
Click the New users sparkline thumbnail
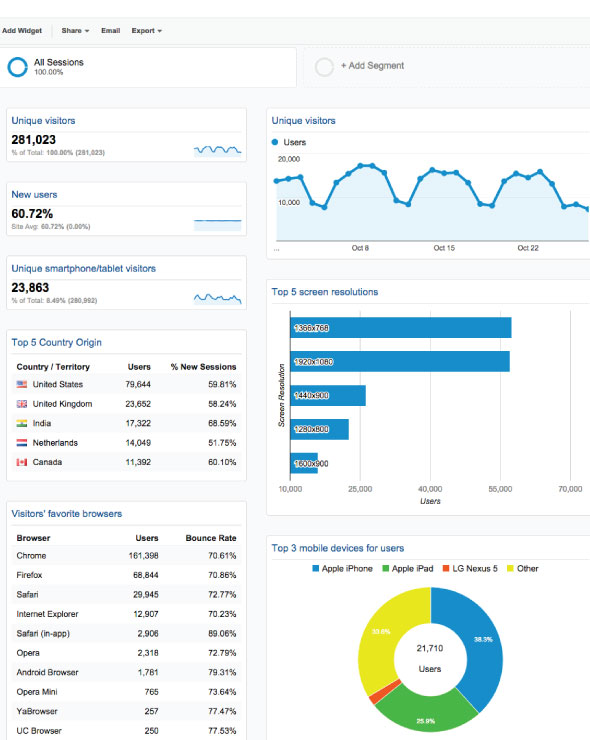coord(218,225)
